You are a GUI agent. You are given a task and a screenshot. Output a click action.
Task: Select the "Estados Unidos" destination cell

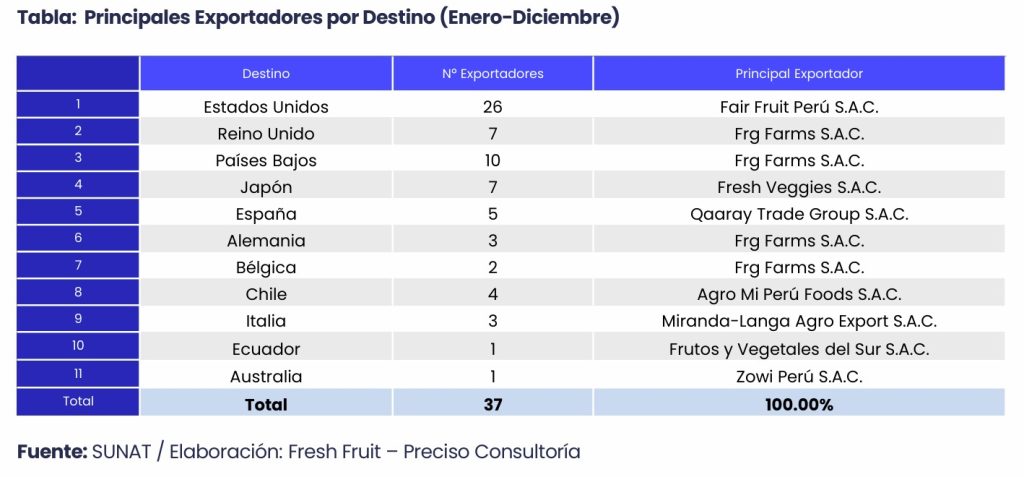pos(266,107)
